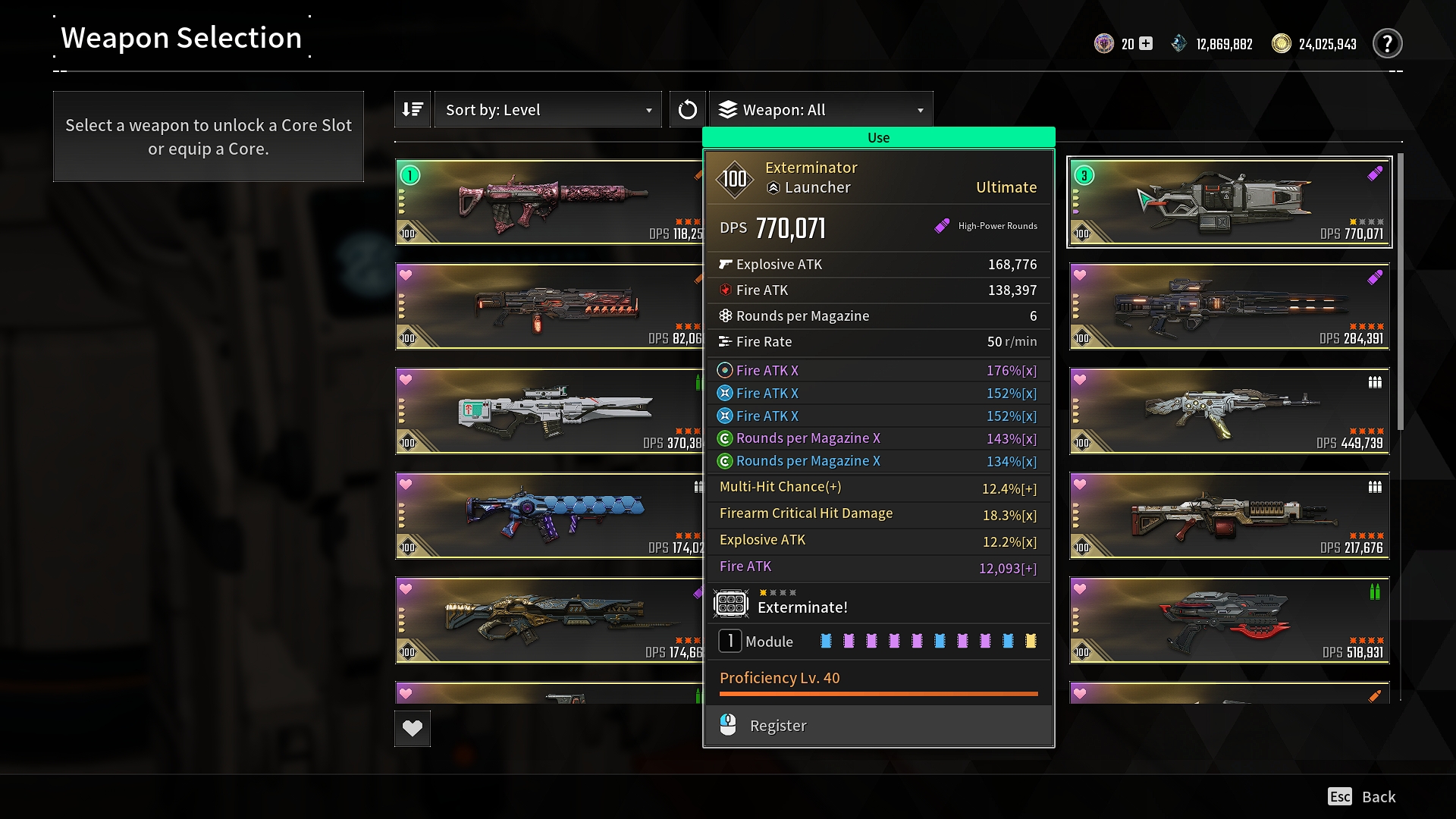Open the help question mark icon
This screenshot has width=1456, height=819.
tap(1387, 44)
